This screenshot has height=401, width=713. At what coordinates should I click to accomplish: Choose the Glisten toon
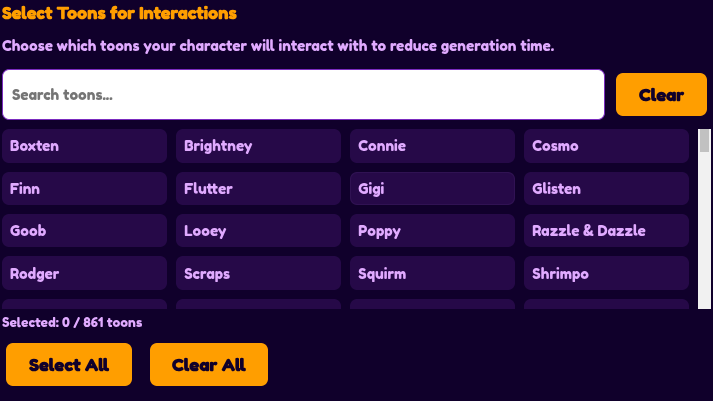point(606,188)
